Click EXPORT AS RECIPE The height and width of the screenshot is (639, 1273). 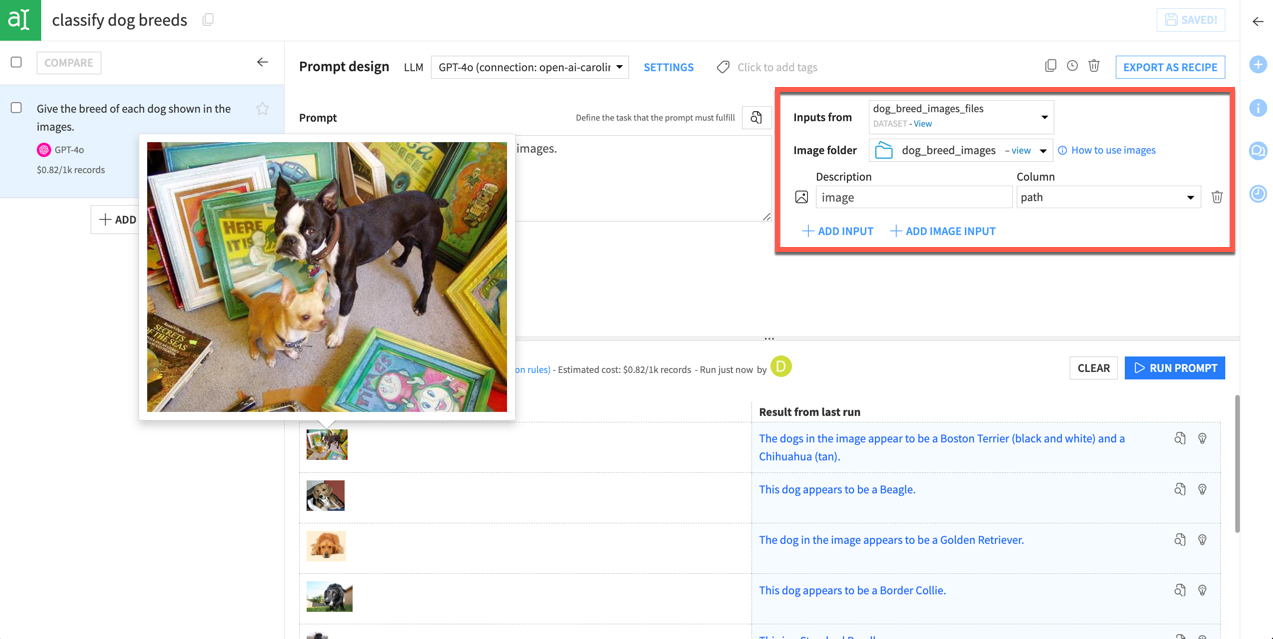pyautogui.click(x=1170, y=67)
